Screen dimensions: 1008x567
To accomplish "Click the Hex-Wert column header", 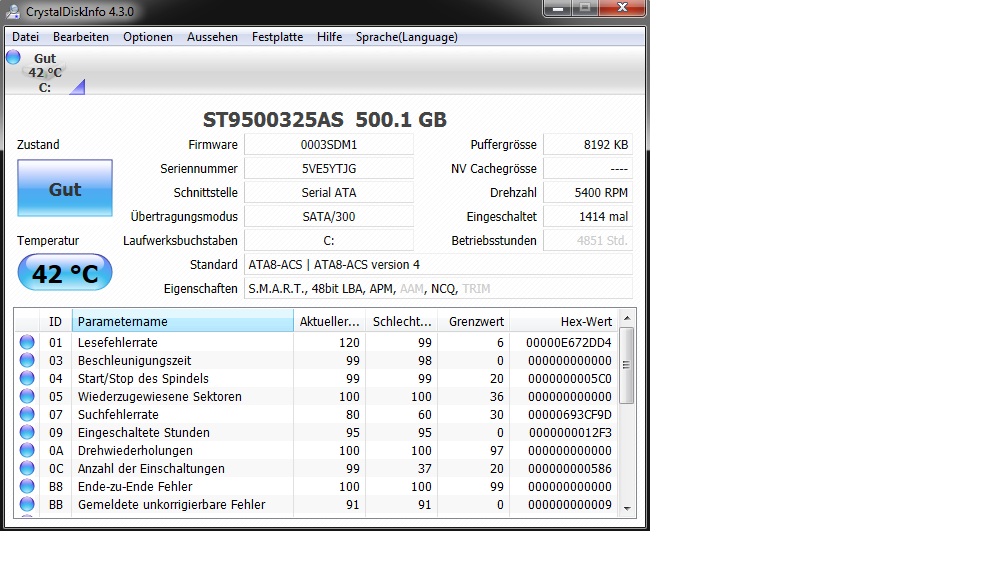I will tap(564, 321).
